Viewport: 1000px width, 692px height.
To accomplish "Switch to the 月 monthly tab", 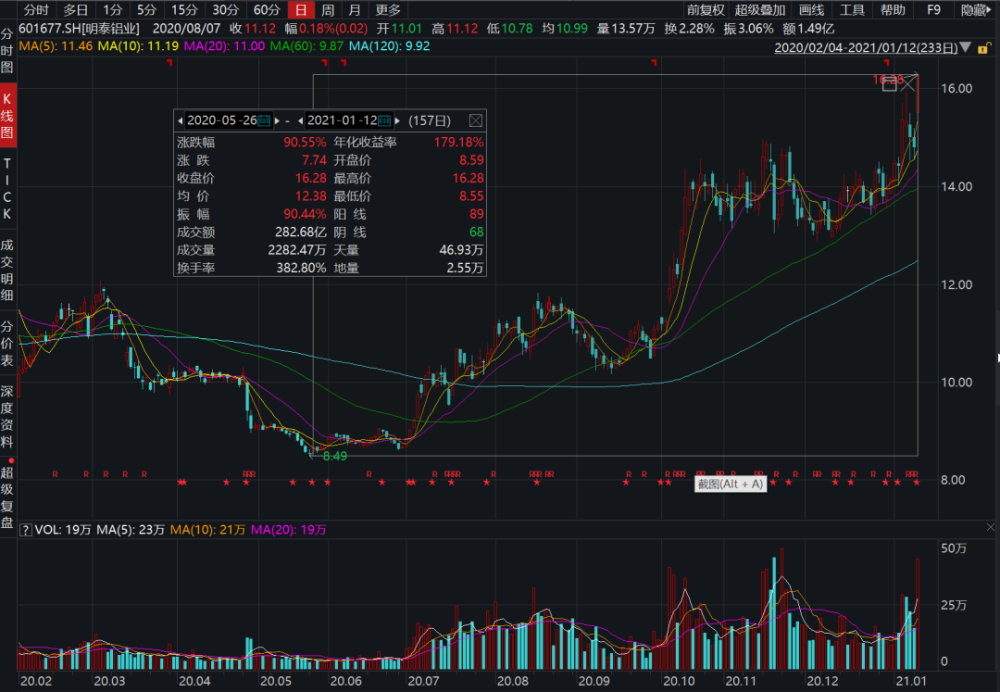I will click(x=355, y=10).
